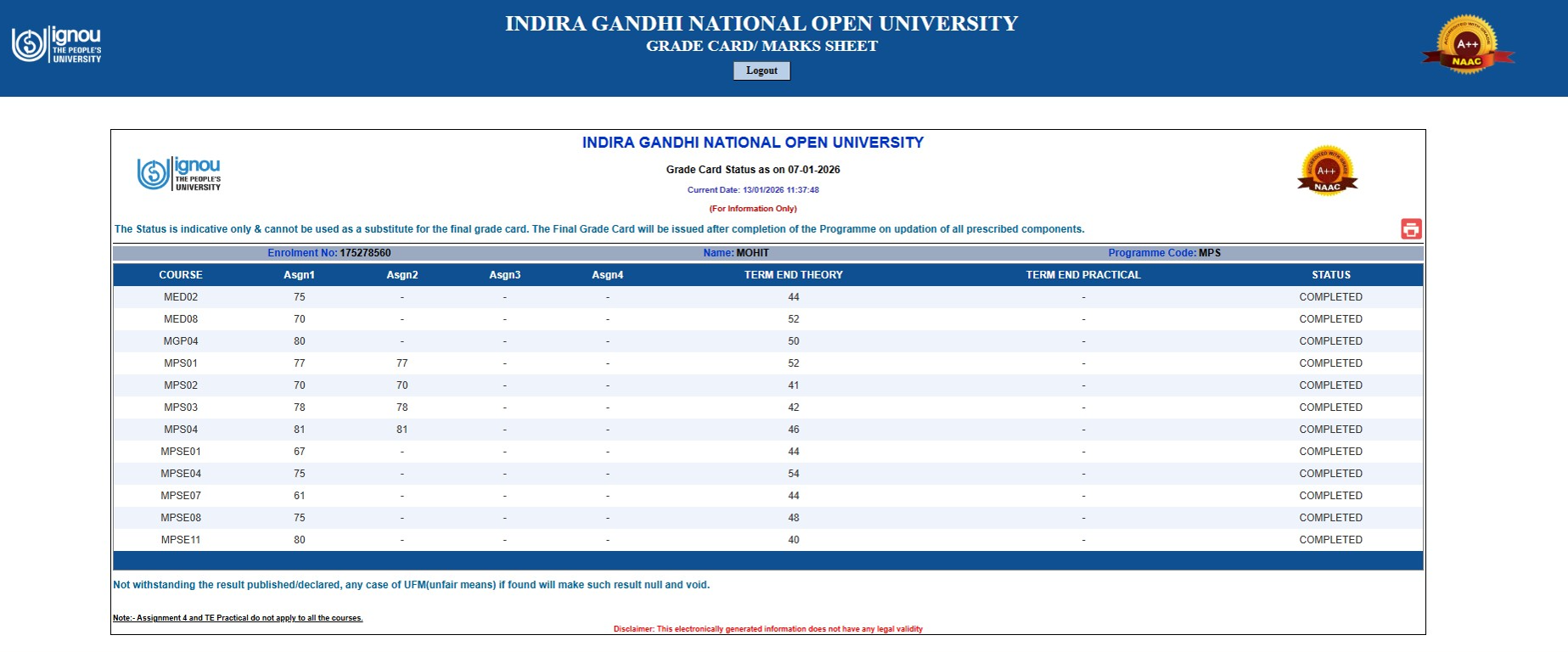The width and height of the screenshot is (1568, 652).
Task: Click the NAAC A++ badge in header
Action: 1467,44
